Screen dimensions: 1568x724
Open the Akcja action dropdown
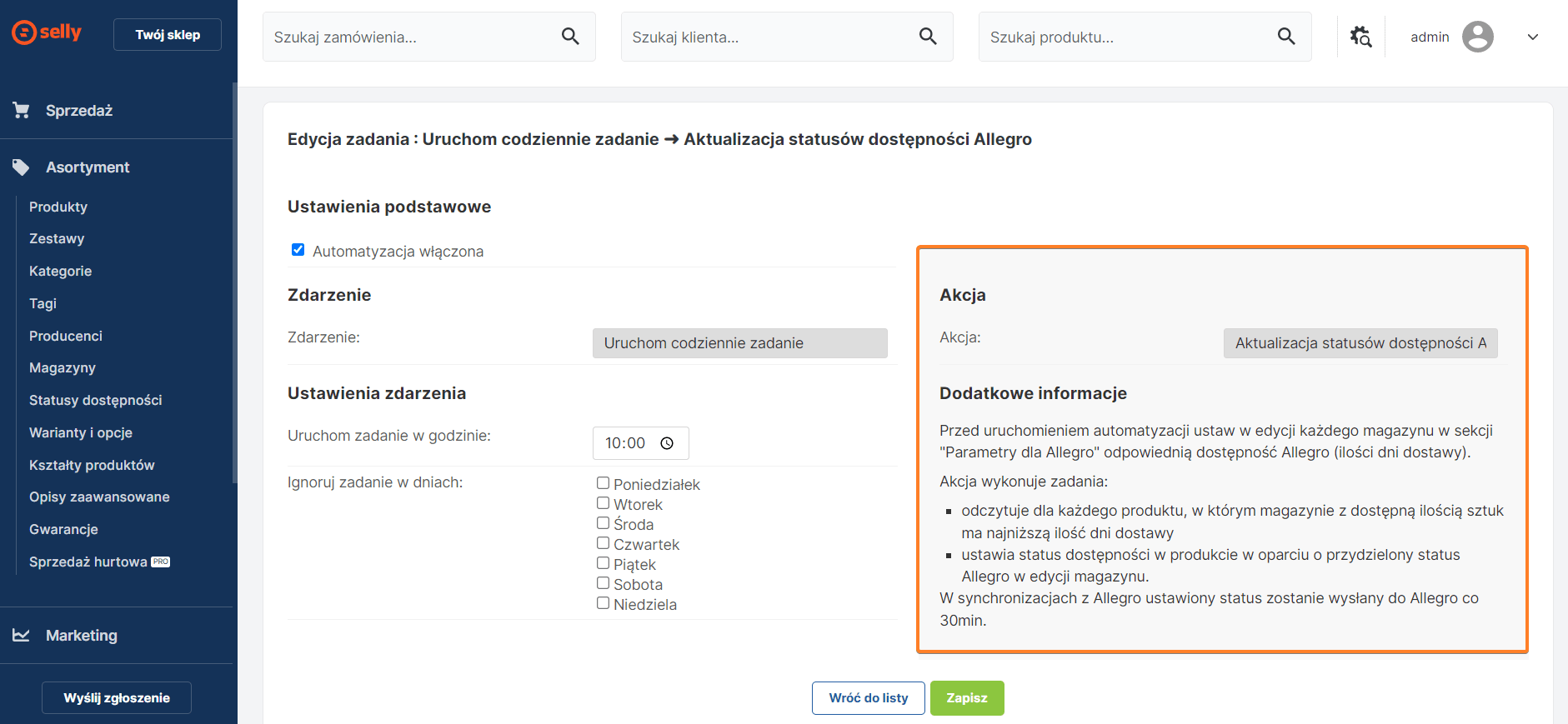coord(1360,343)
